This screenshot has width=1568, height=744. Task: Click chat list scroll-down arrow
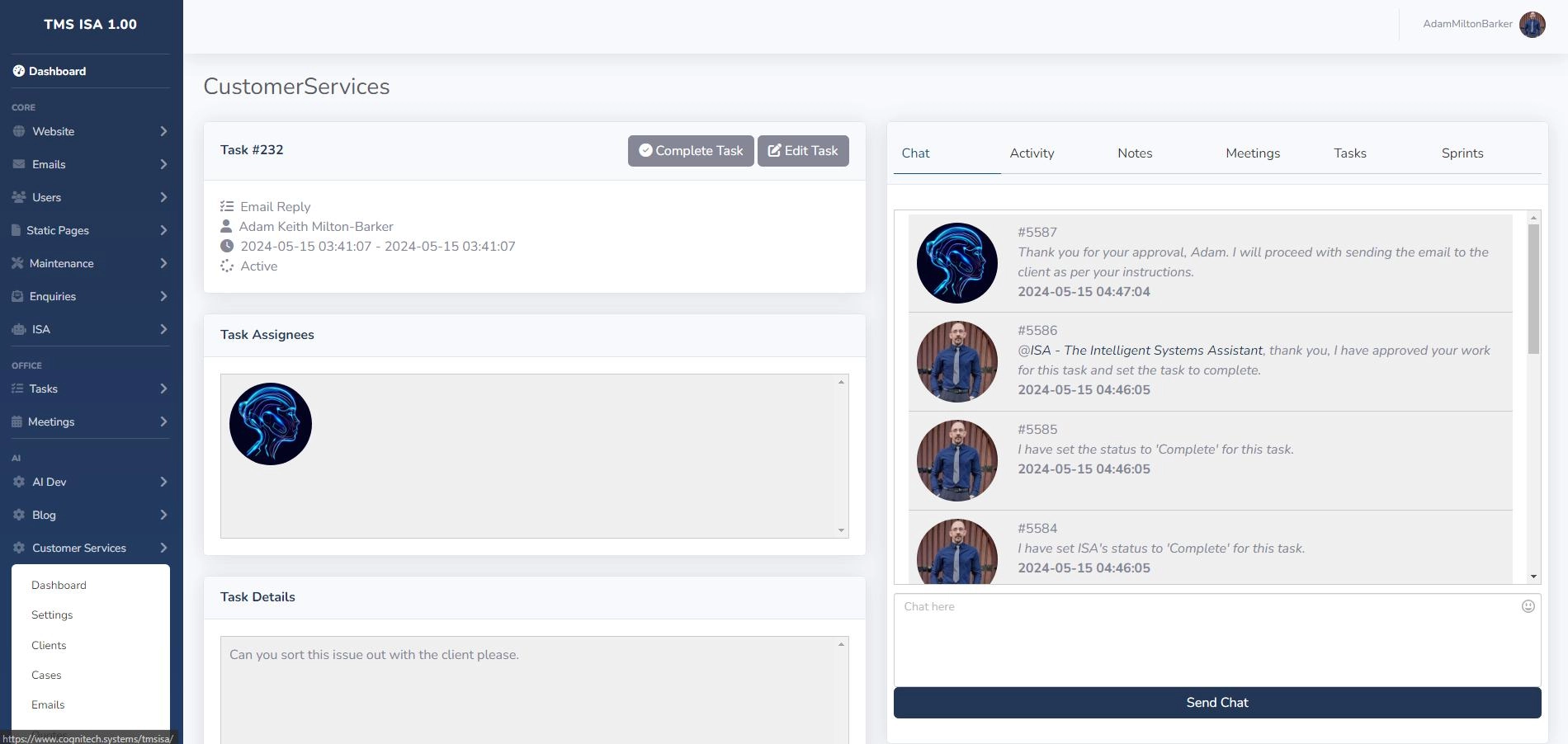point(1533,577)
